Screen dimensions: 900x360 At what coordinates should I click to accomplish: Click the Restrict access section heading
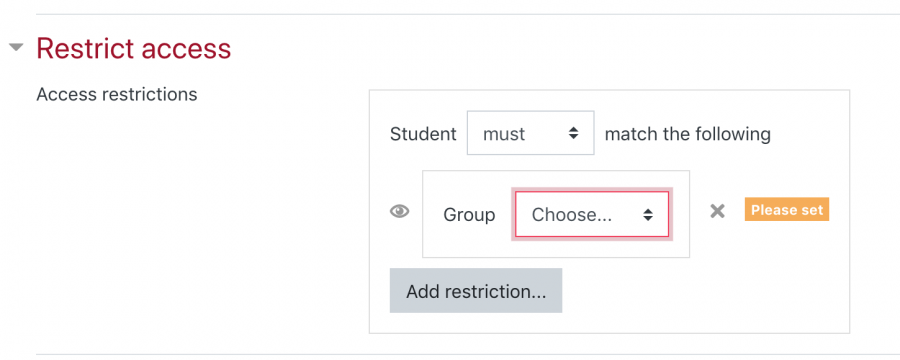[x=134, y=48]
